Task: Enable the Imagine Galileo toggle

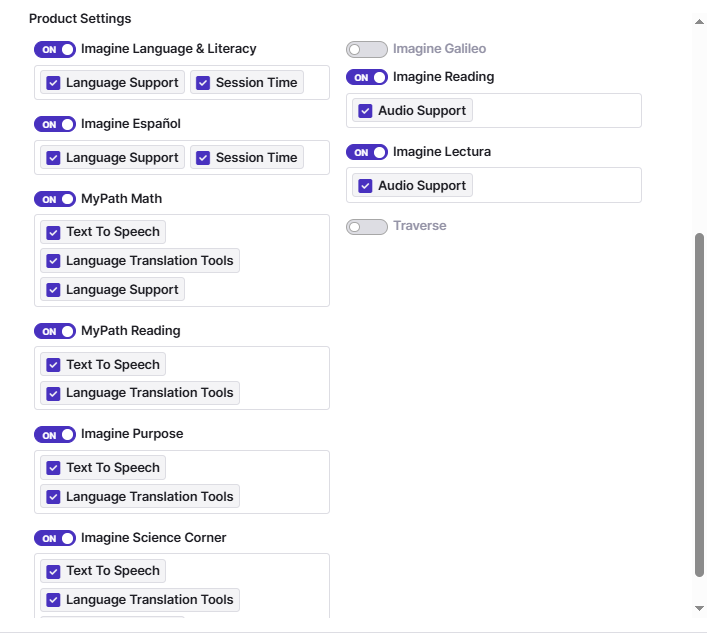Action: pos(367,49)
